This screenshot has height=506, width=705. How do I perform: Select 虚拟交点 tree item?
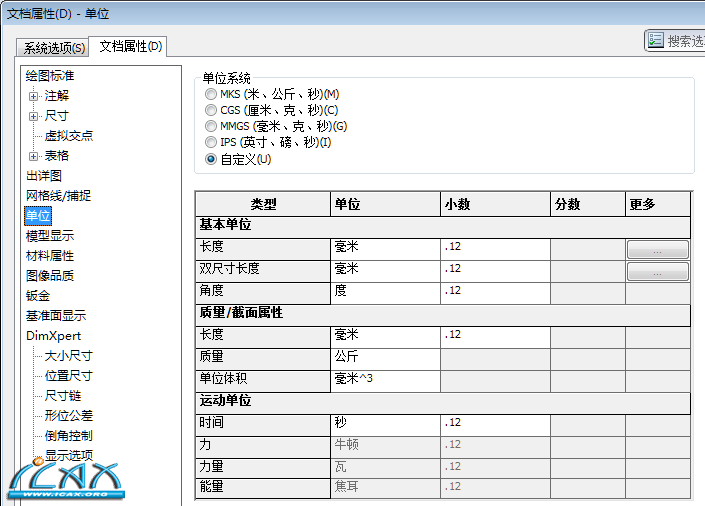[69, 136]
